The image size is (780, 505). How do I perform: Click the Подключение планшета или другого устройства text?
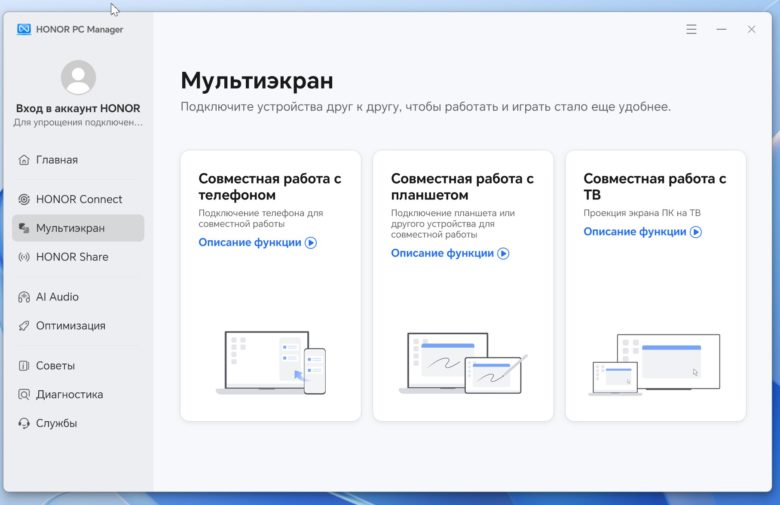[x=453, y=223]
